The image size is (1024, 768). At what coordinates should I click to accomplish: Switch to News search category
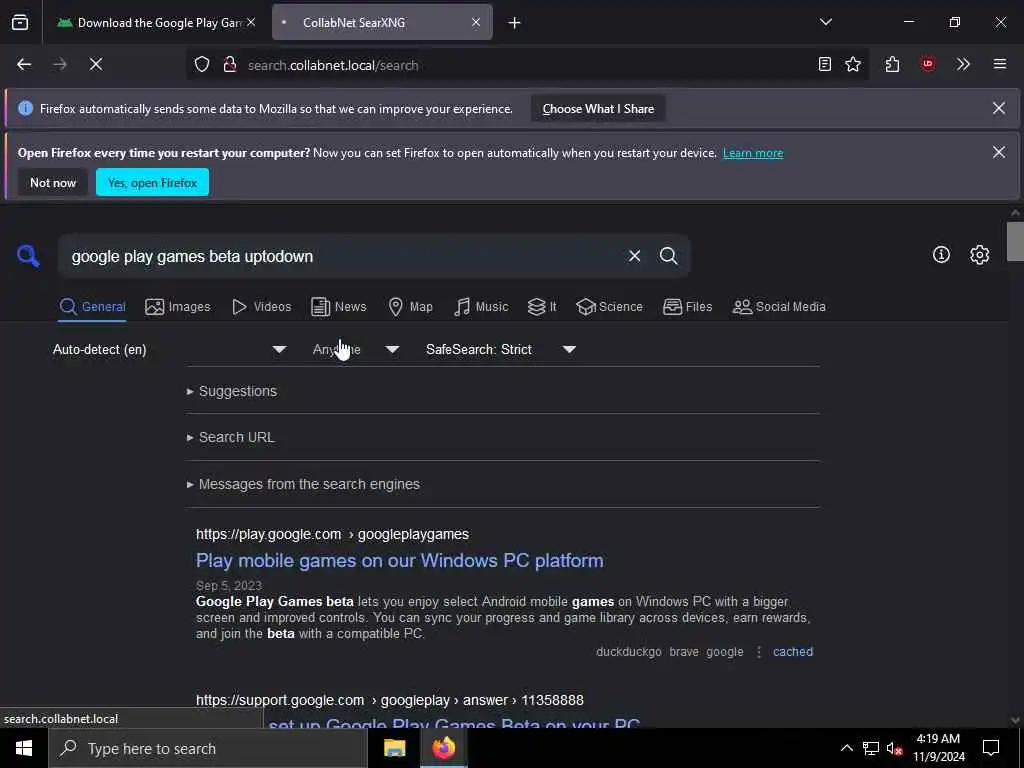[x=338, y=307]
